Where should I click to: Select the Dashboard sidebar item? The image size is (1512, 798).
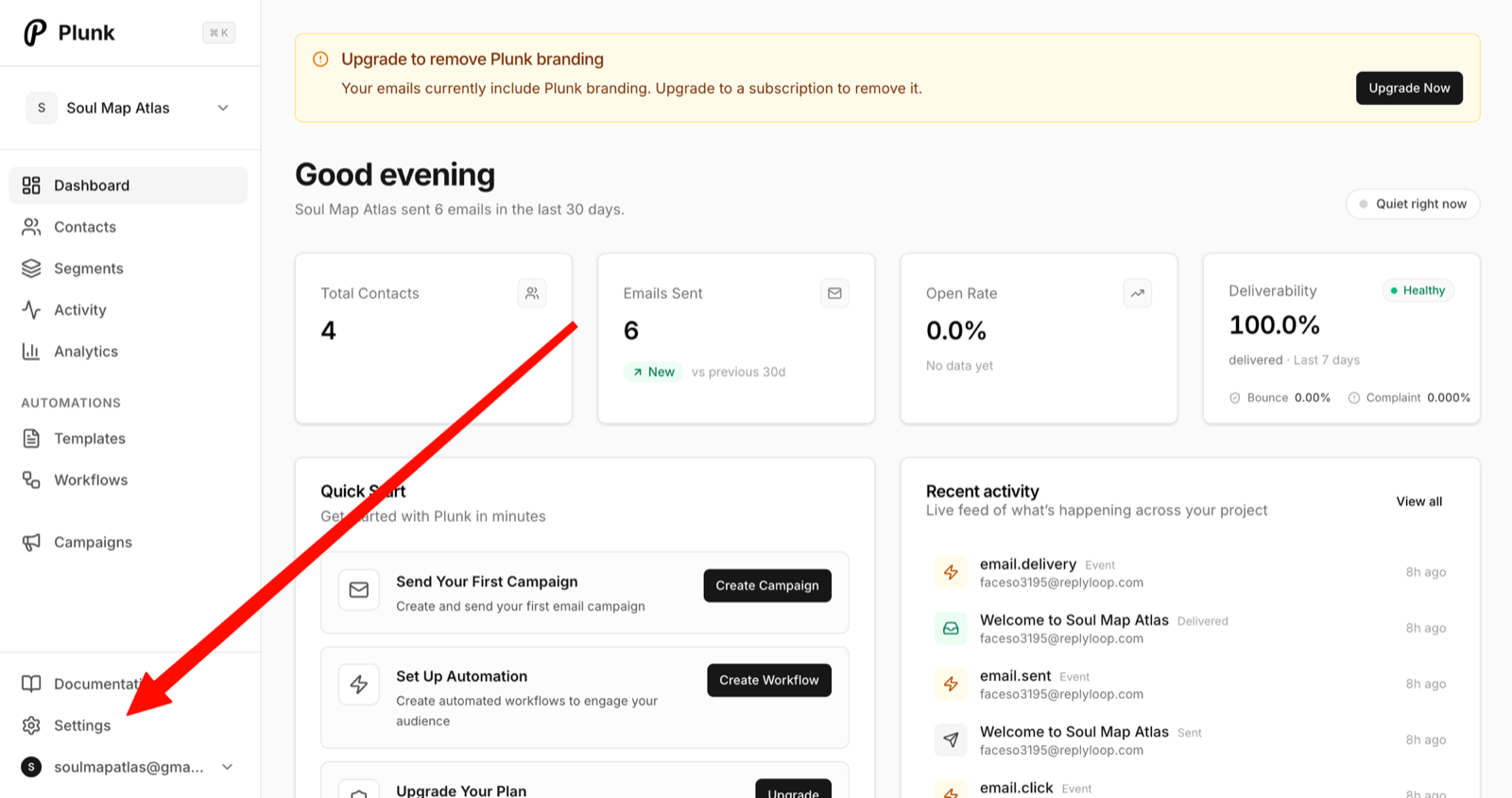pos(129,185)
